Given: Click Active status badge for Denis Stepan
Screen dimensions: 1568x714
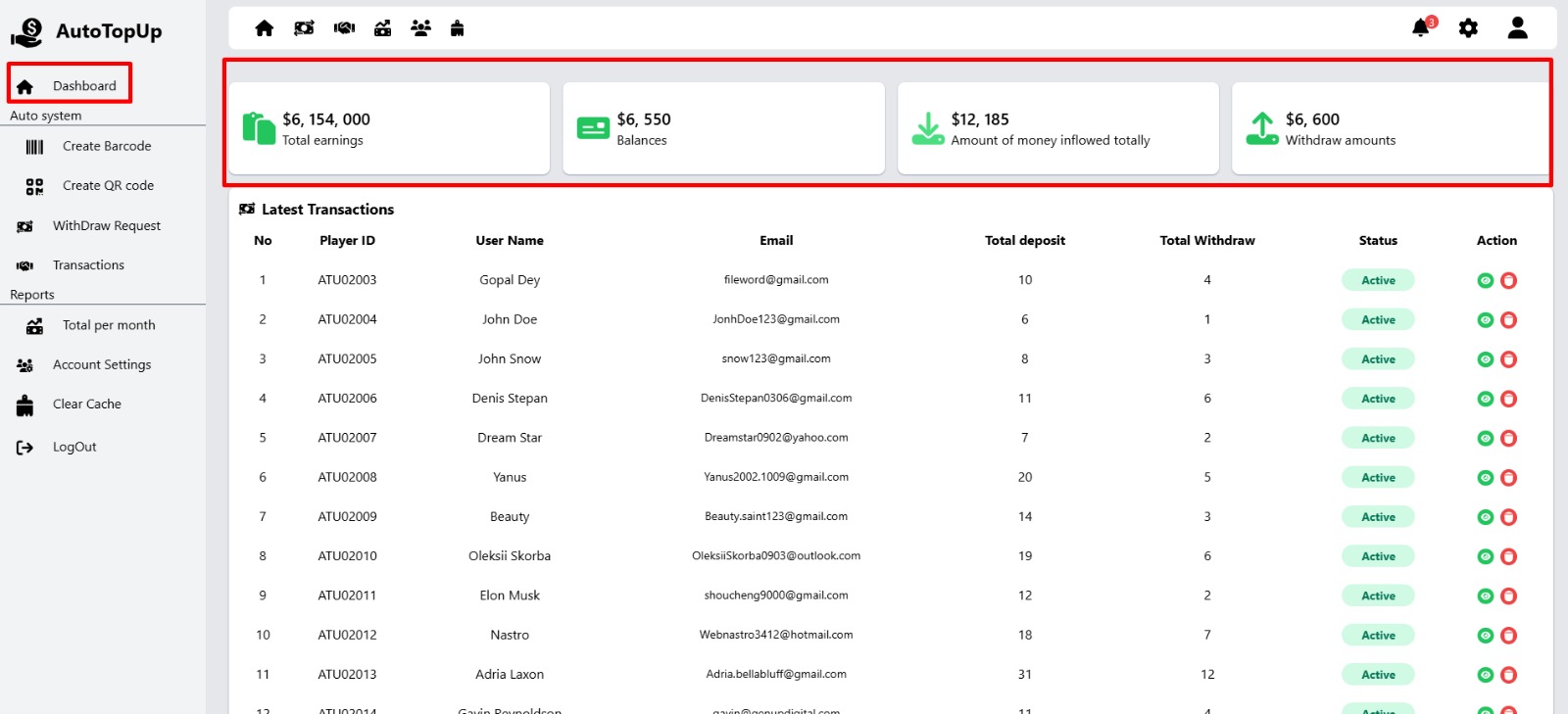Looking at the screenshot, I should [x=1378, y=399].
